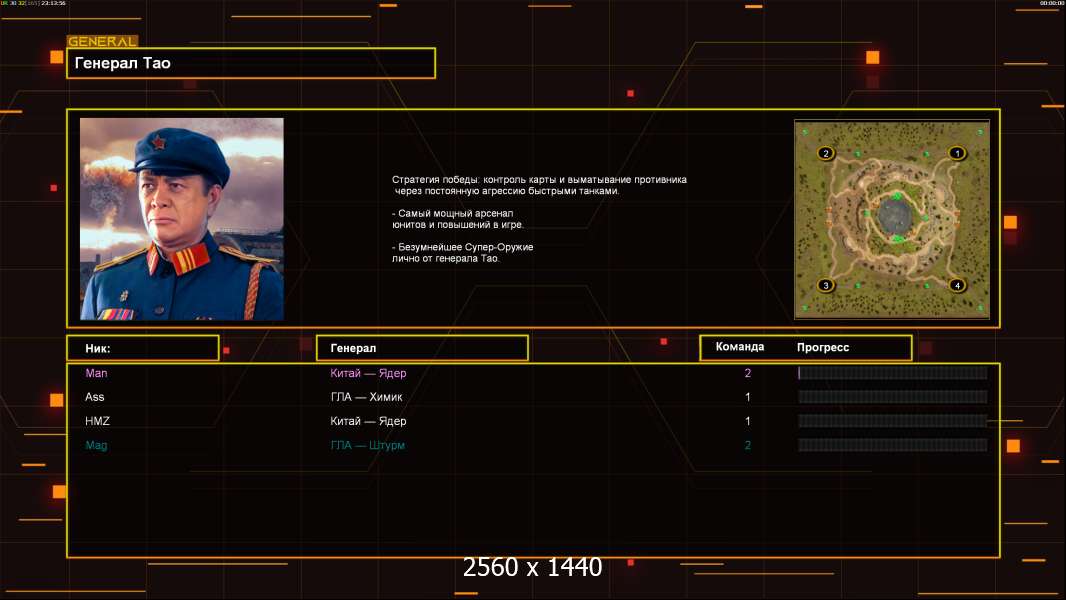Click 'ГЛА — Химик' general entry
Screen dimensions: 1066x600
coord(366,397)
